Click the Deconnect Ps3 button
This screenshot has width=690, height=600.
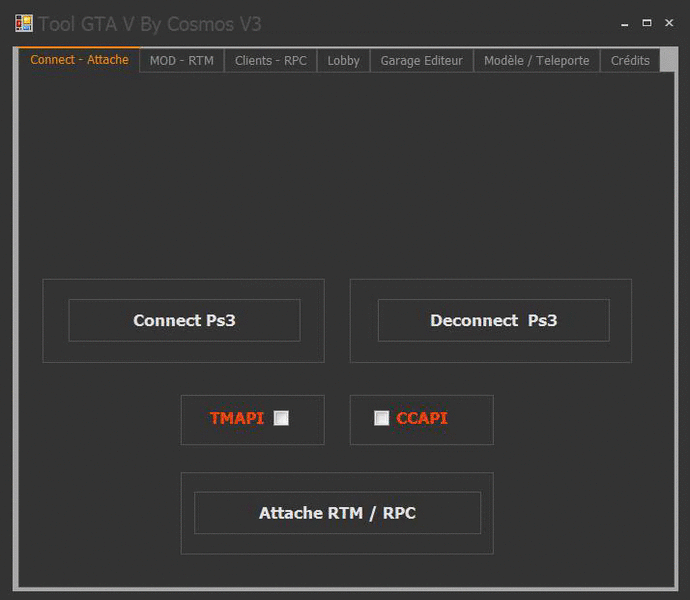[494, 320]
